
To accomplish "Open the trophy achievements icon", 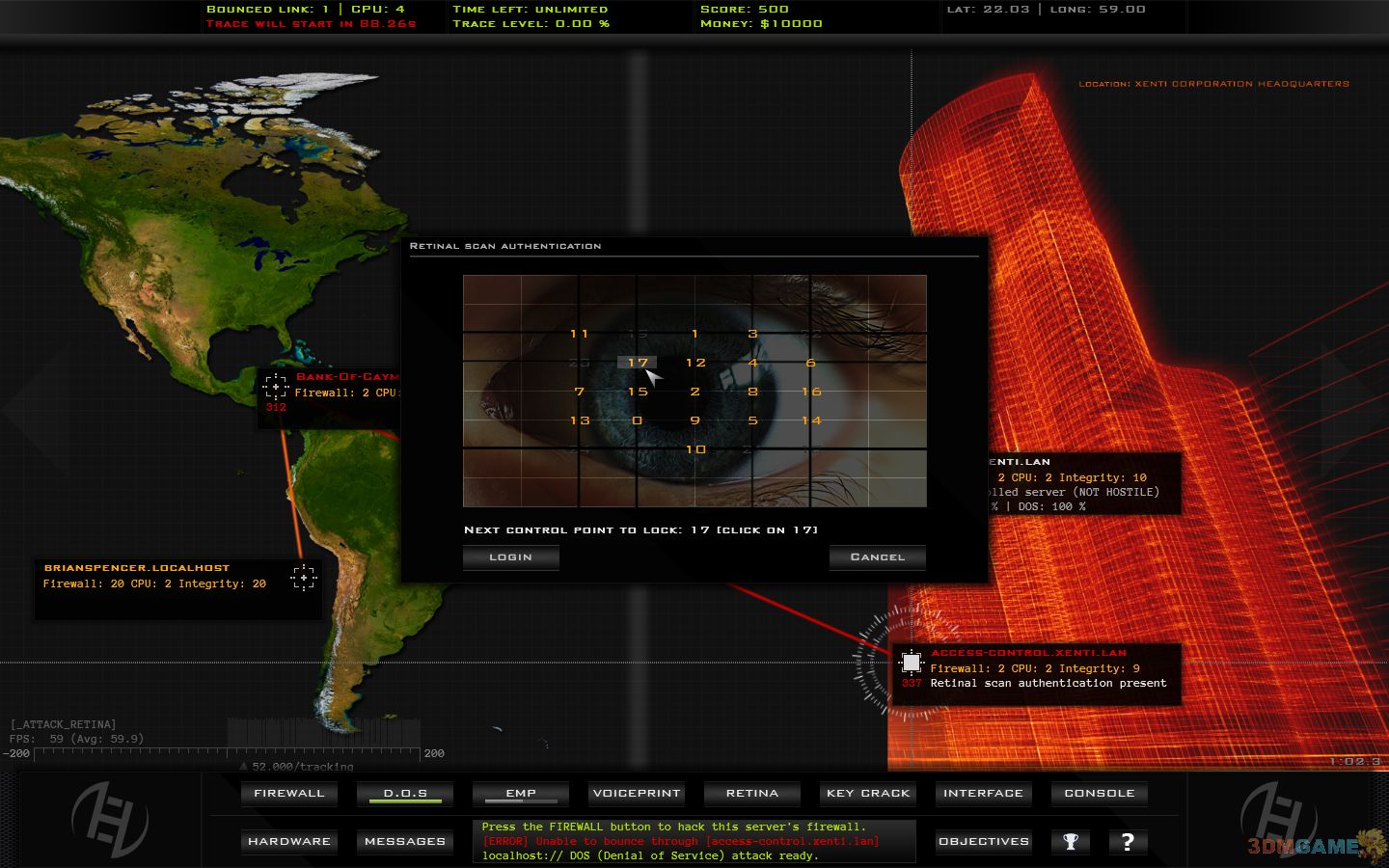I will click(x=1070, y=841).
